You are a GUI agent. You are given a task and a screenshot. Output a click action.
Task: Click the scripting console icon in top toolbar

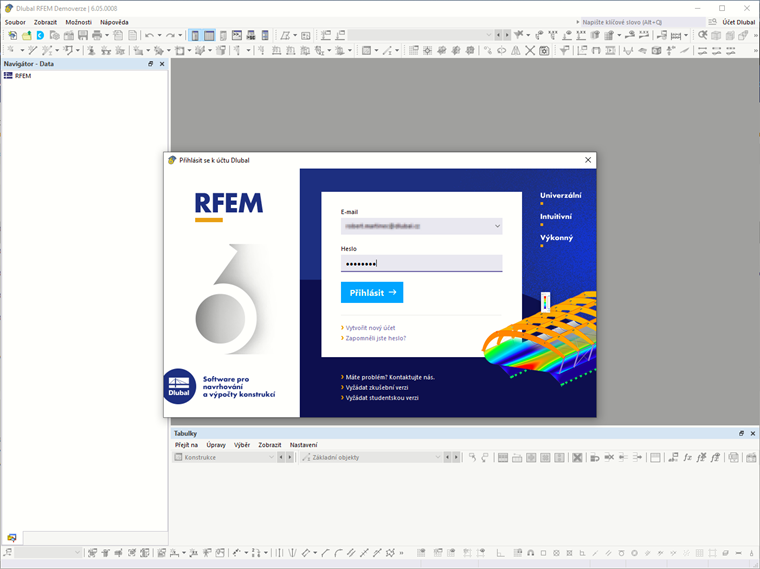tap(237, 35)
